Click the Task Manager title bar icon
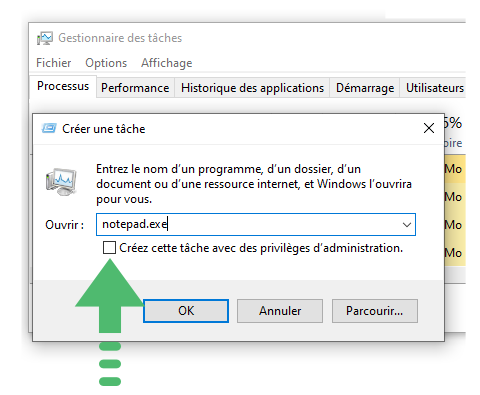 pyautogui.click(x=45, y=38)
